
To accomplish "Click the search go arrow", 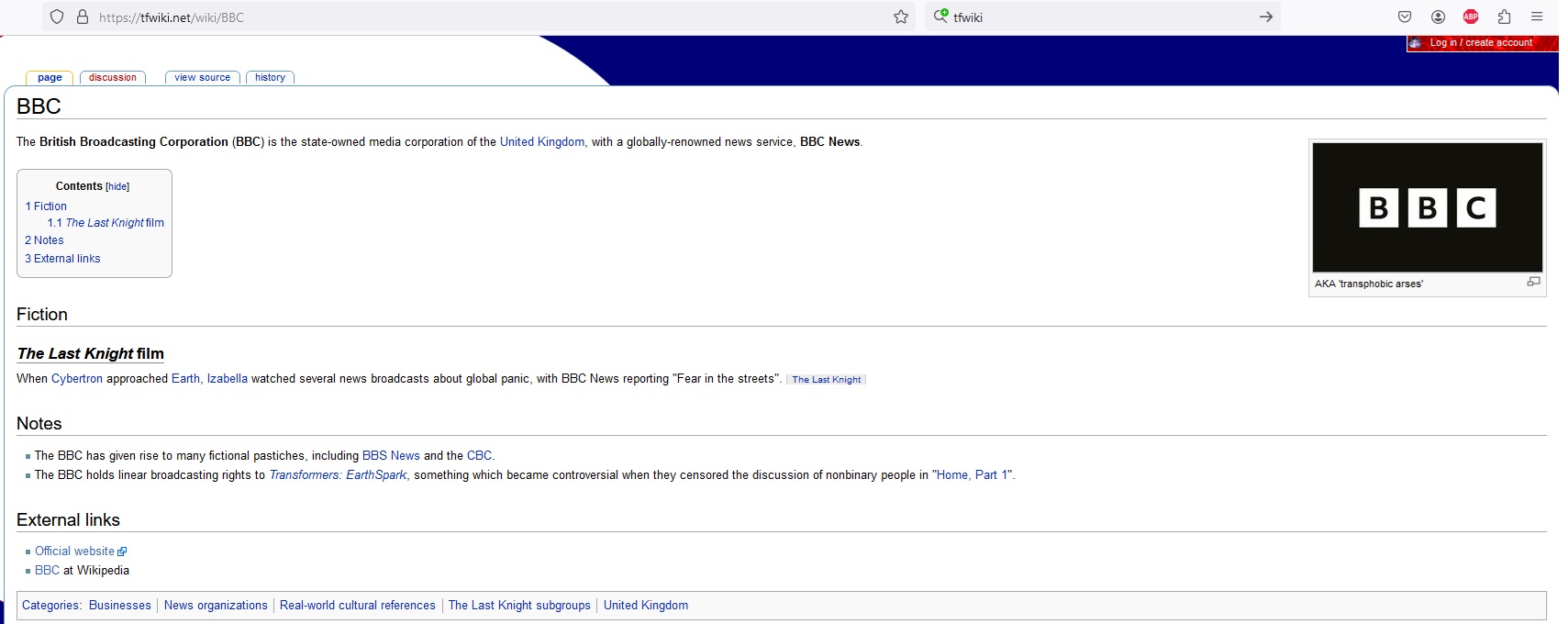I will pyautogui.click(x=1266, y=17).
